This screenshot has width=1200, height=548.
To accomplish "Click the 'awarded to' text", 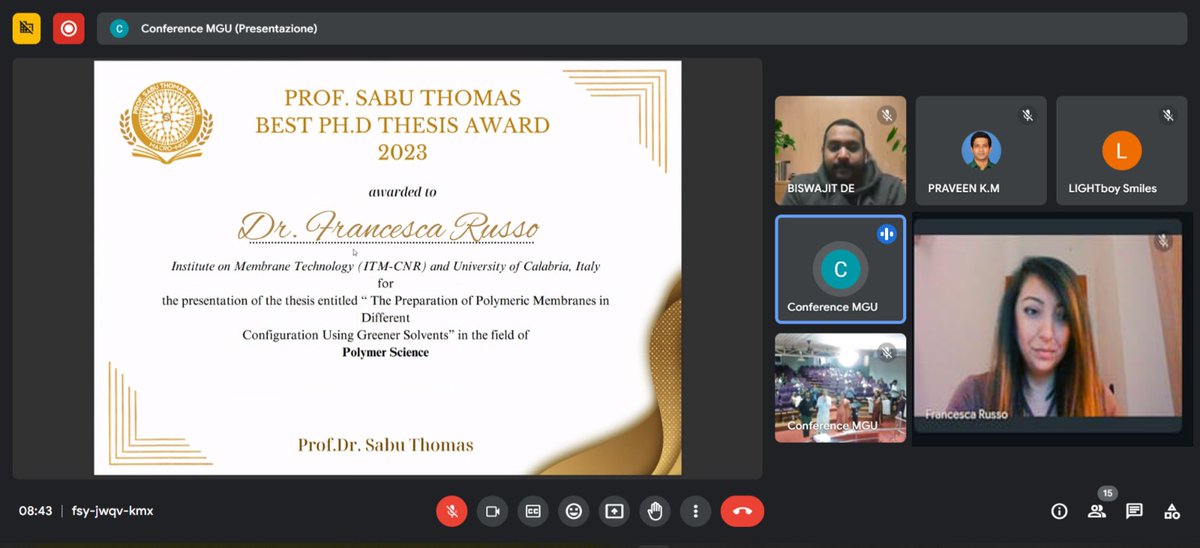I will point(402,191).
